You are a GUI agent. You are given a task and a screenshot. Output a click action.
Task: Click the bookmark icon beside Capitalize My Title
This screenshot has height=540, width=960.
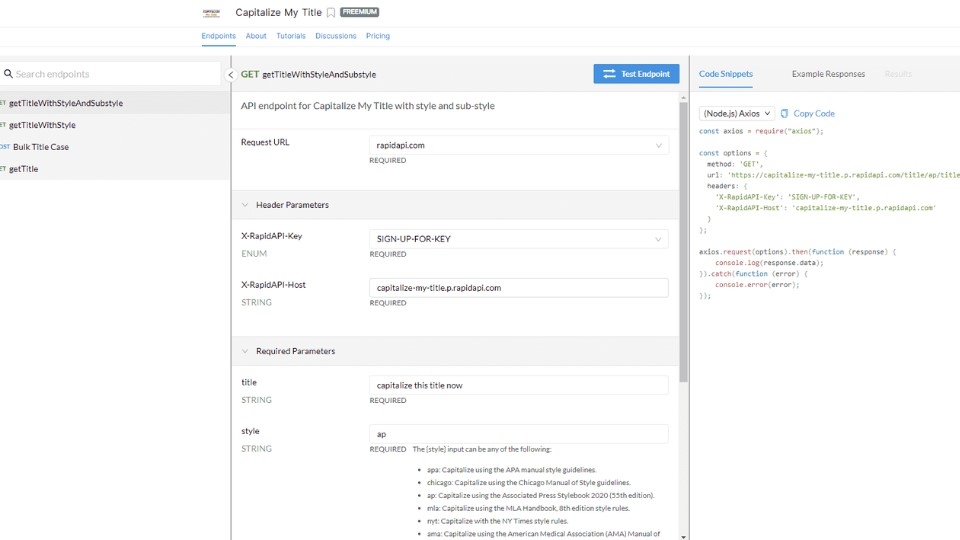(x=331, y=13)
